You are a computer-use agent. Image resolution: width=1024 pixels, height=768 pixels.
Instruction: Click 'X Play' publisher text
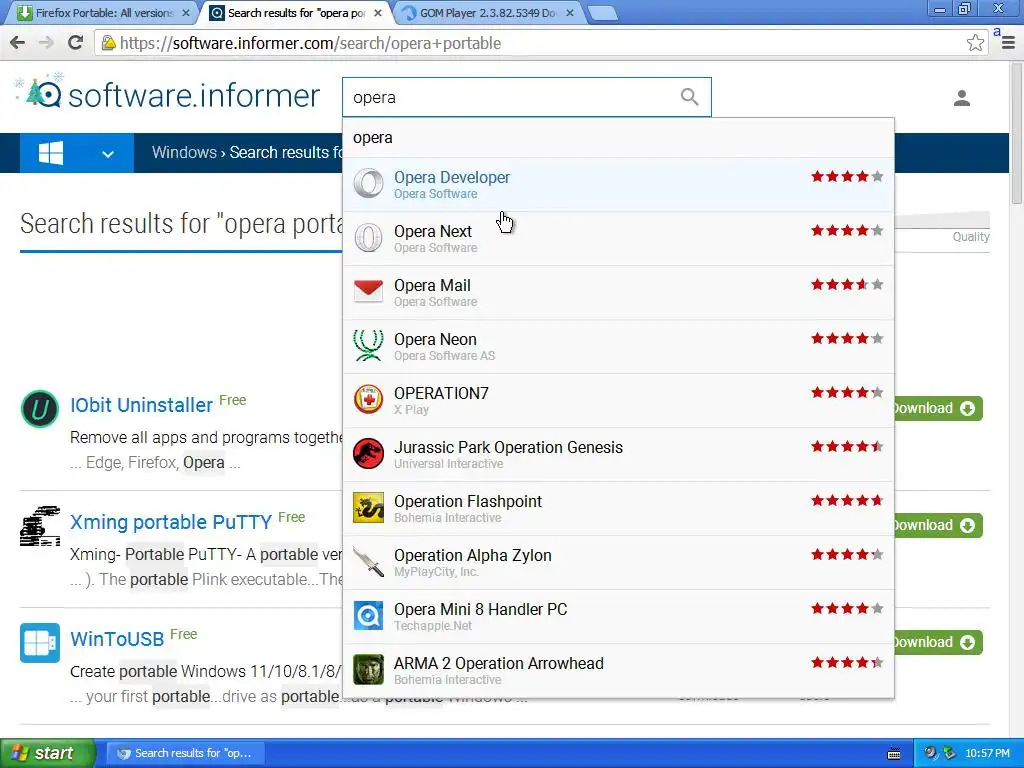pos(411,409)
